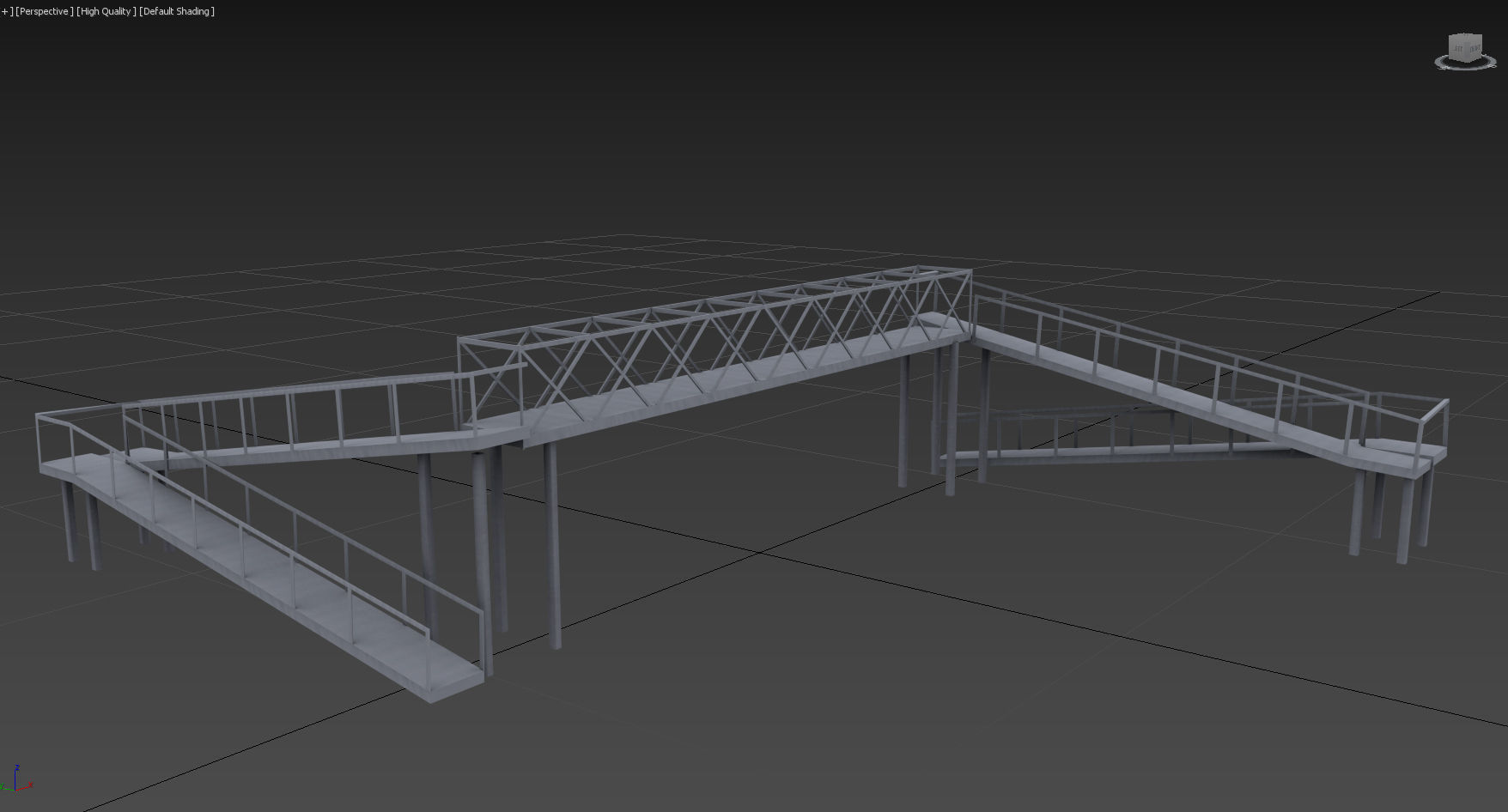Open the [High Quality] rendering menu

106,11
